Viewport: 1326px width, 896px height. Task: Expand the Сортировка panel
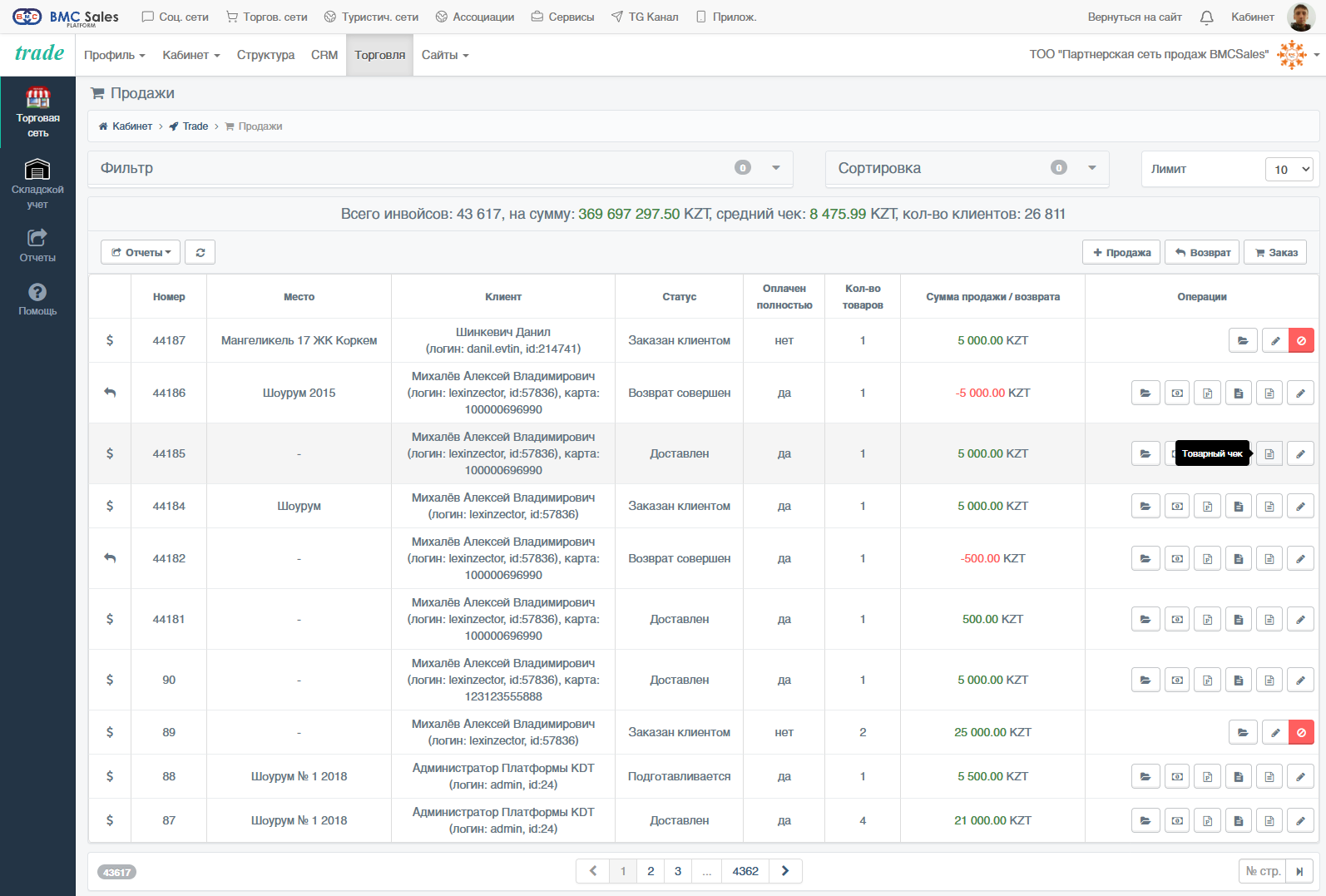click(x=1092, y=168)
